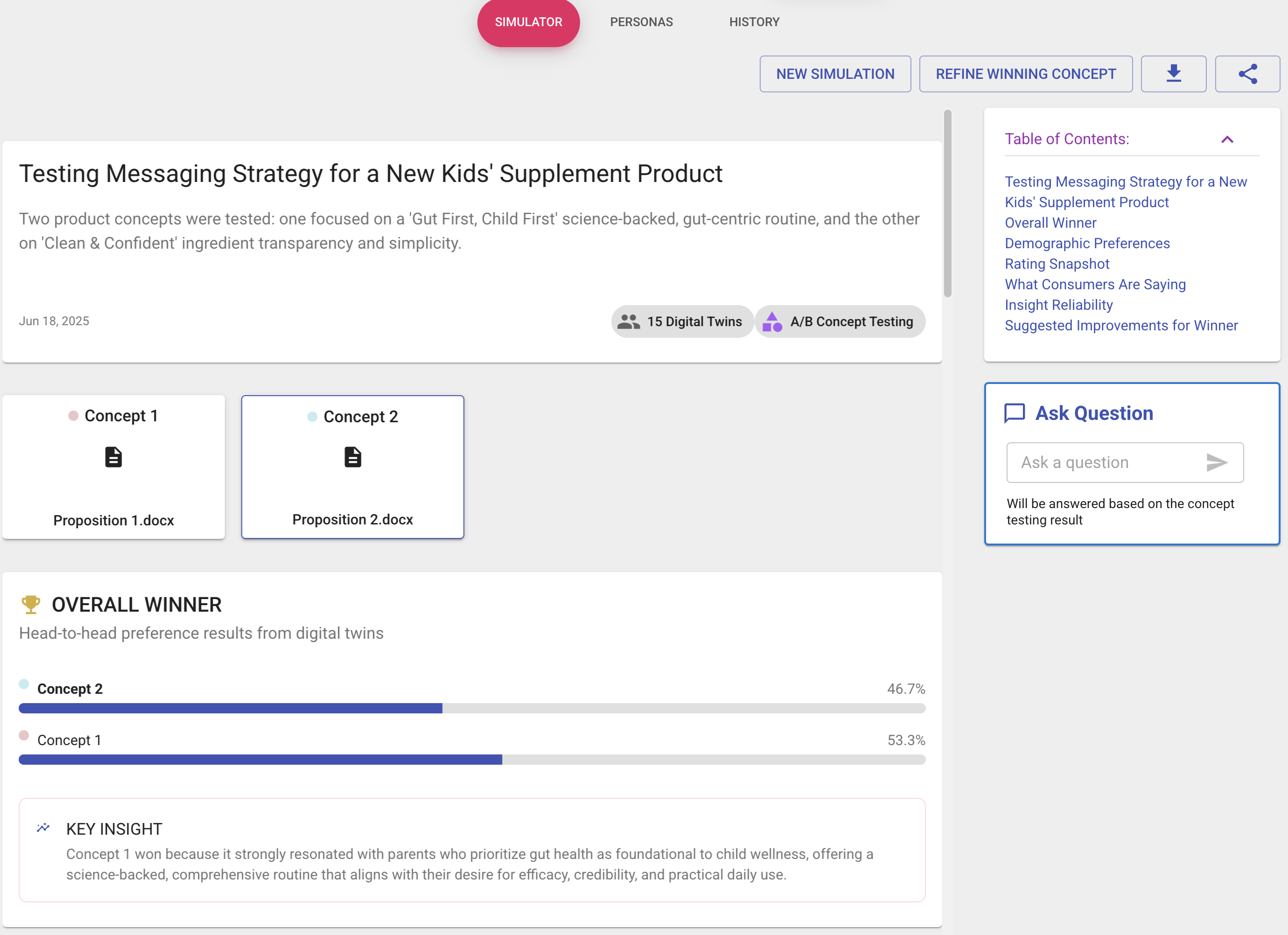This screenshot has width=1288, height=935.
Task: Select the Proposition 1.docx file name
Action: tap(113, 520)
